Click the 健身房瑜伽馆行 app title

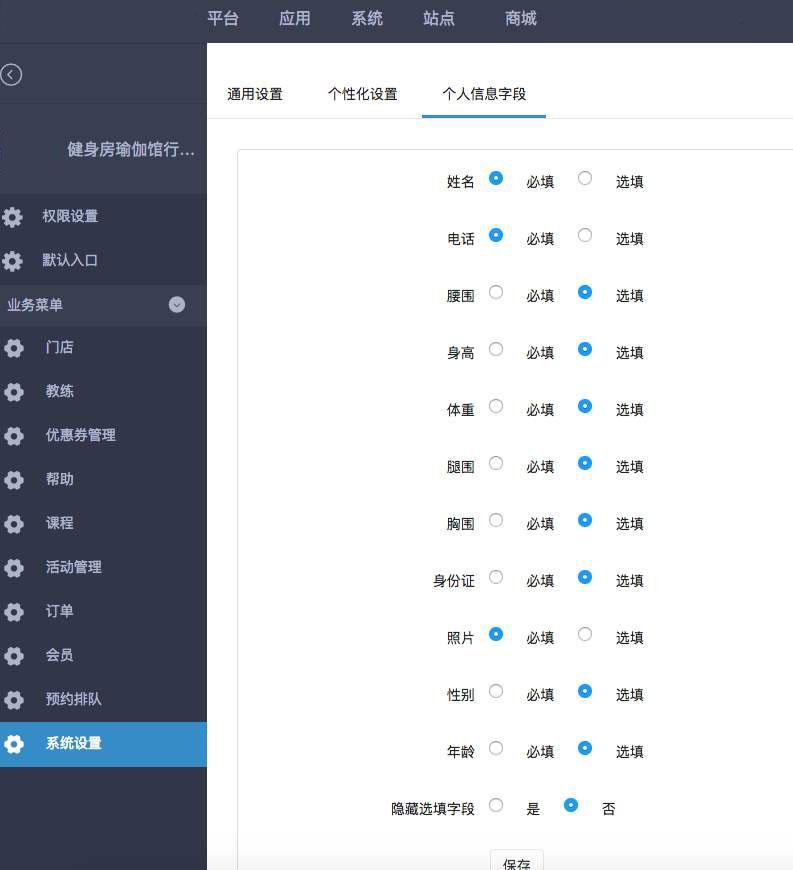pos(131,150)
